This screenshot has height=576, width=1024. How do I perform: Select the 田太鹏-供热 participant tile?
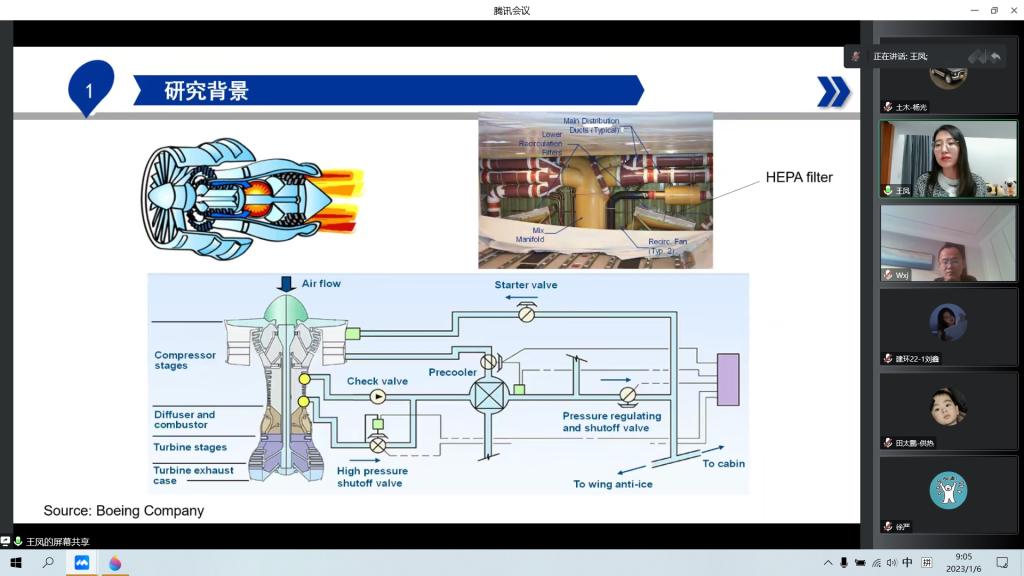948,410
